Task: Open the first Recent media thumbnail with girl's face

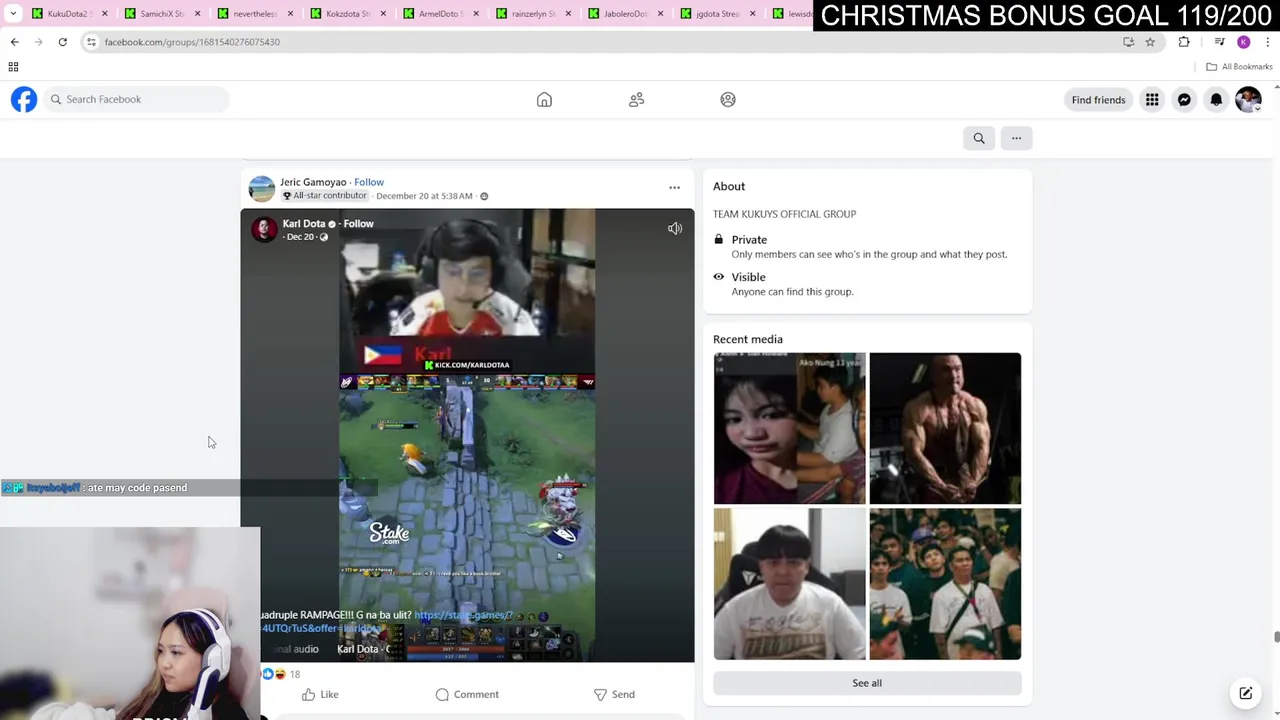Action: (789, 428)
